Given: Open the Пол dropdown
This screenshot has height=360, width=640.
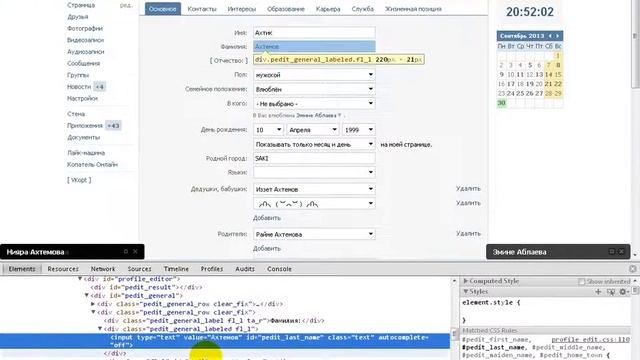Looking at the screenshot, I should click(314, 75).
